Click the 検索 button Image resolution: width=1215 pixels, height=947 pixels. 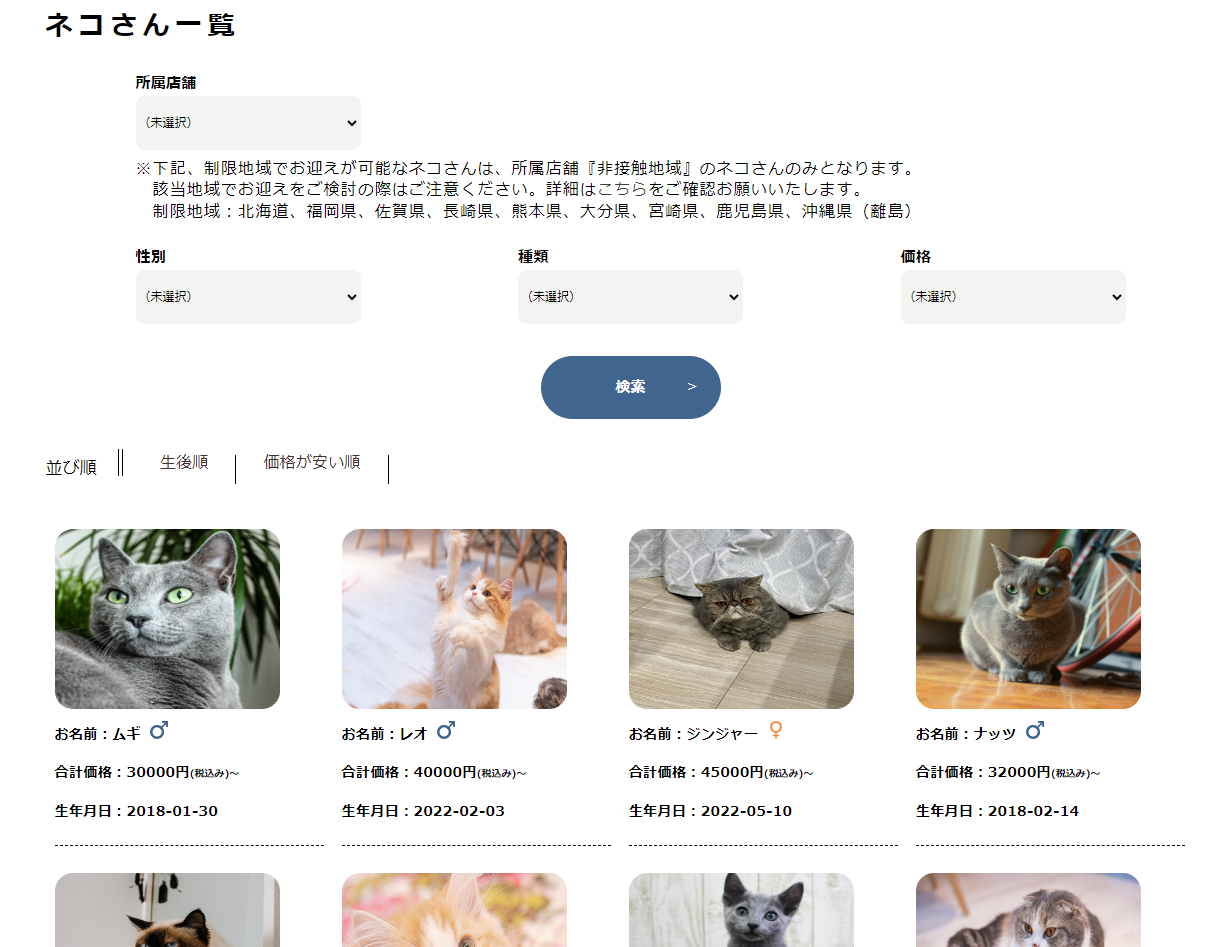click(631, 387)
